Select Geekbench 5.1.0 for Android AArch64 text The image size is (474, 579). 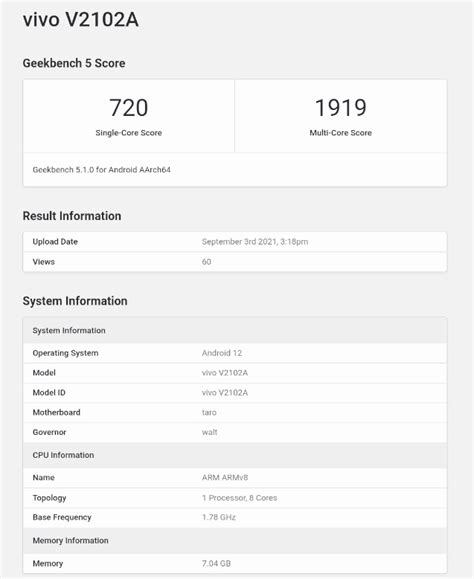(102, 170)
